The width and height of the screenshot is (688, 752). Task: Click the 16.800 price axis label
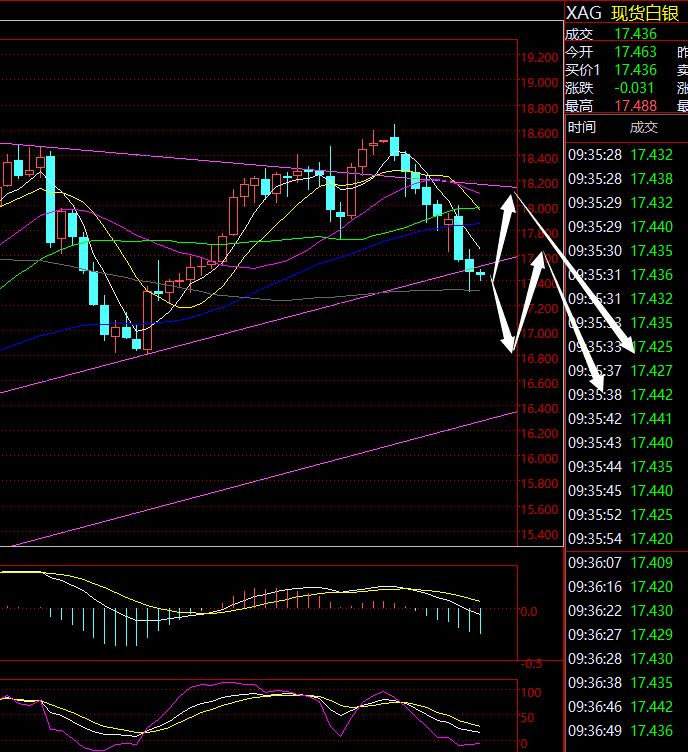539,359
